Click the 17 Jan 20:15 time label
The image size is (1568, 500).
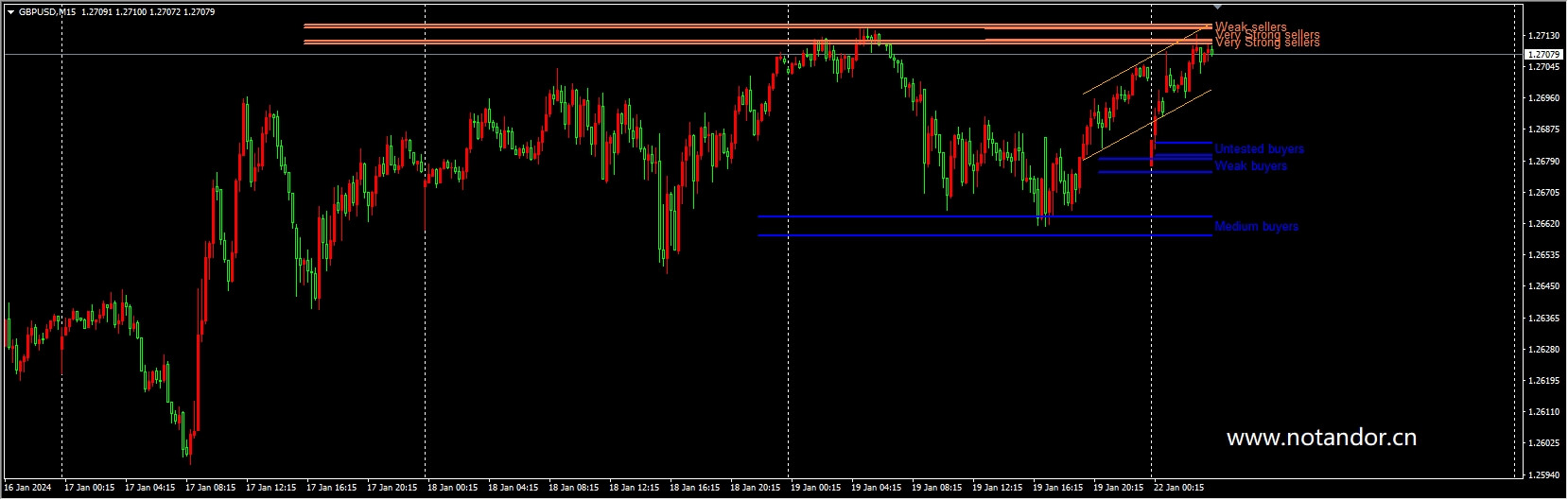tap(392, 489)
